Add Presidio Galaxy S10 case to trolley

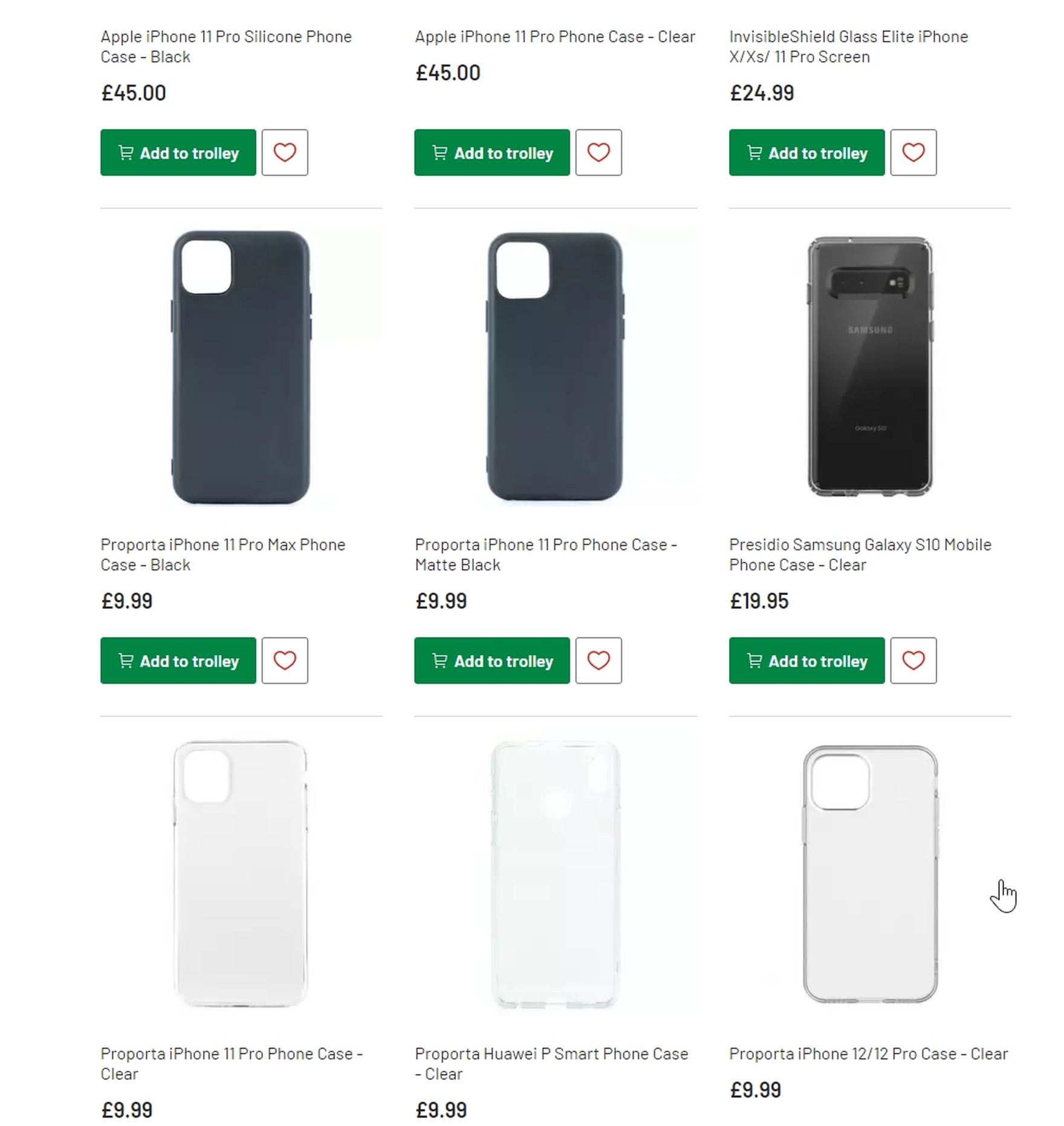click(x=806, y=660)
